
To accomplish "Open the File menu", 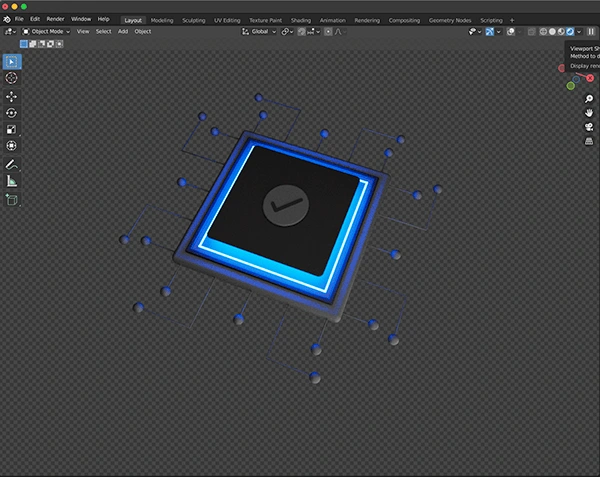I will (19, 19).
